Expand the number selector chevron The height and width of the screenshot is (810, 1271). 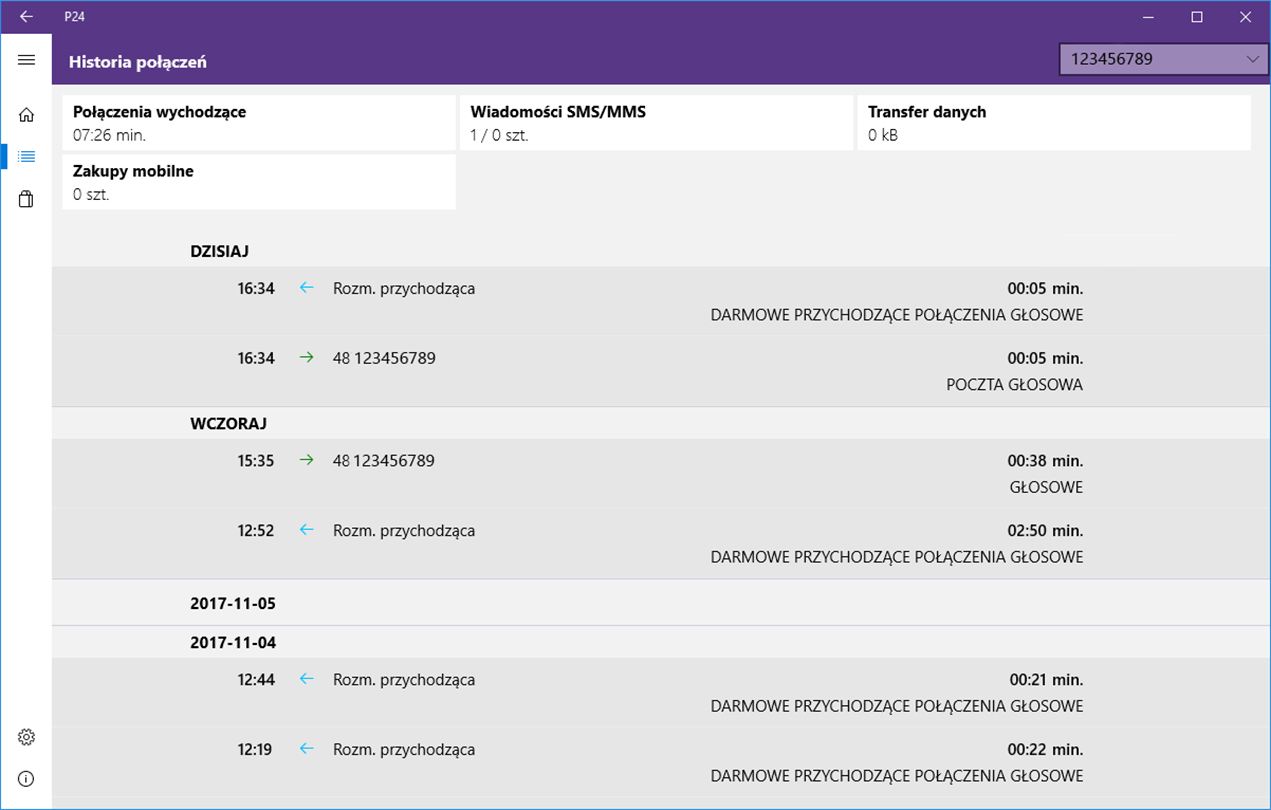pyautogui.click(x=1252, y=60)
